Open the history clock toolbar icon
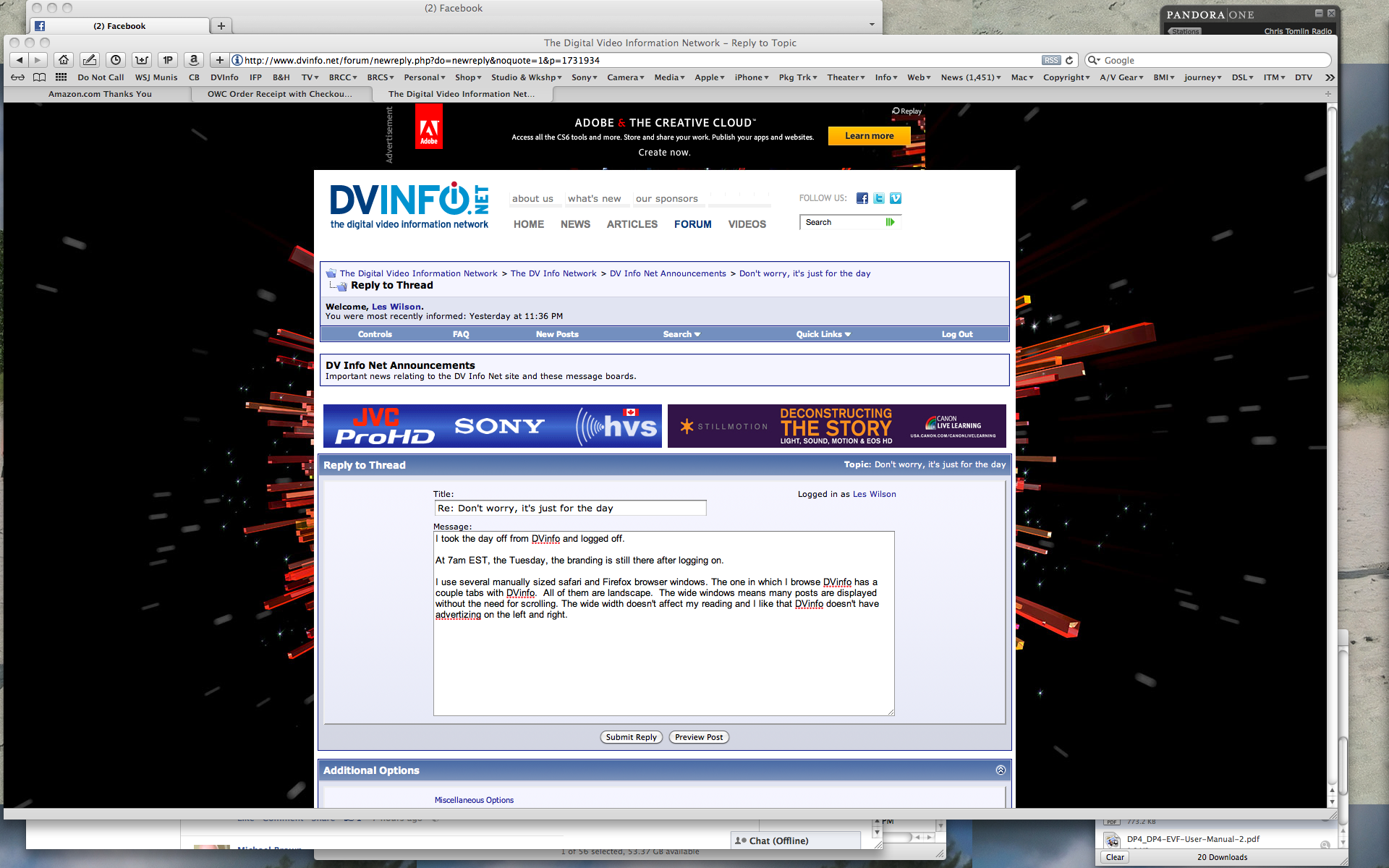The image size is (1389, 868). [x=116, y=60]
